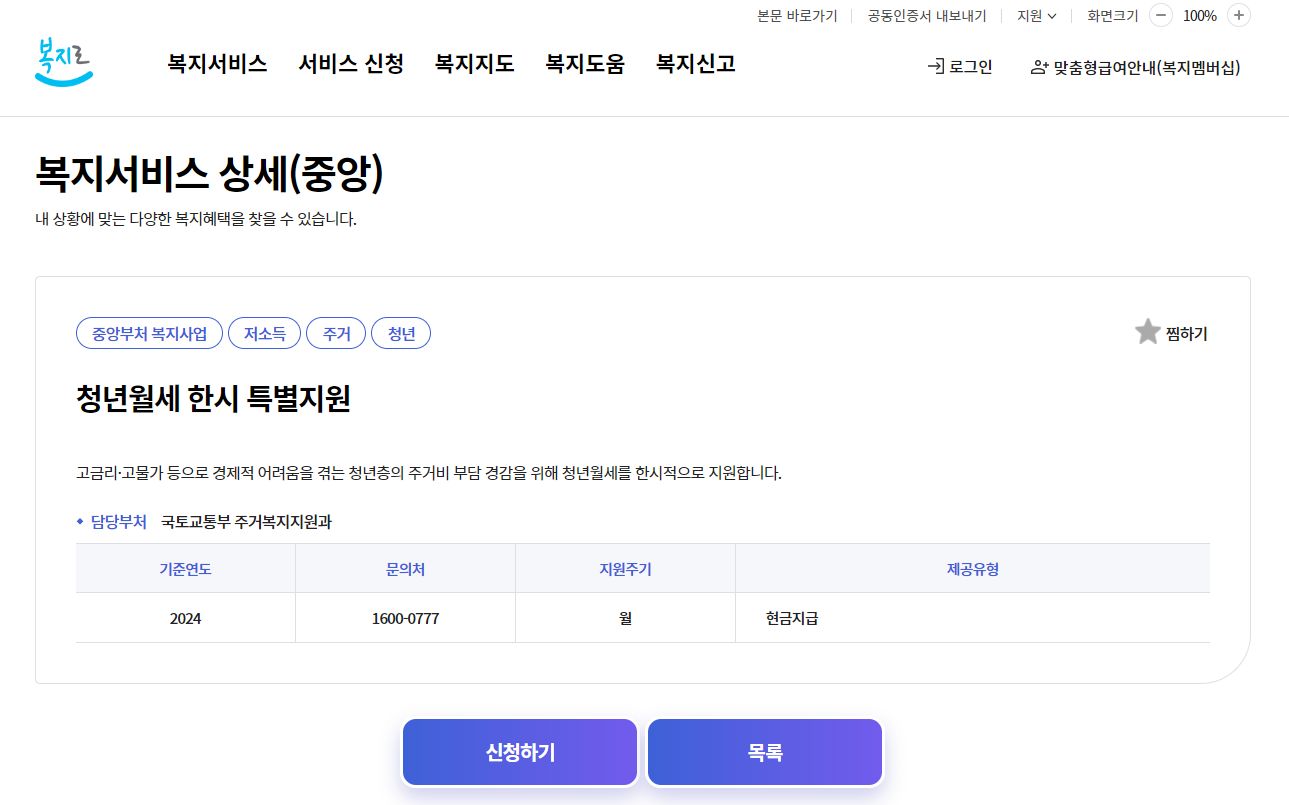
Task: Click the 목록 button
Action: (x=764, y=750)
